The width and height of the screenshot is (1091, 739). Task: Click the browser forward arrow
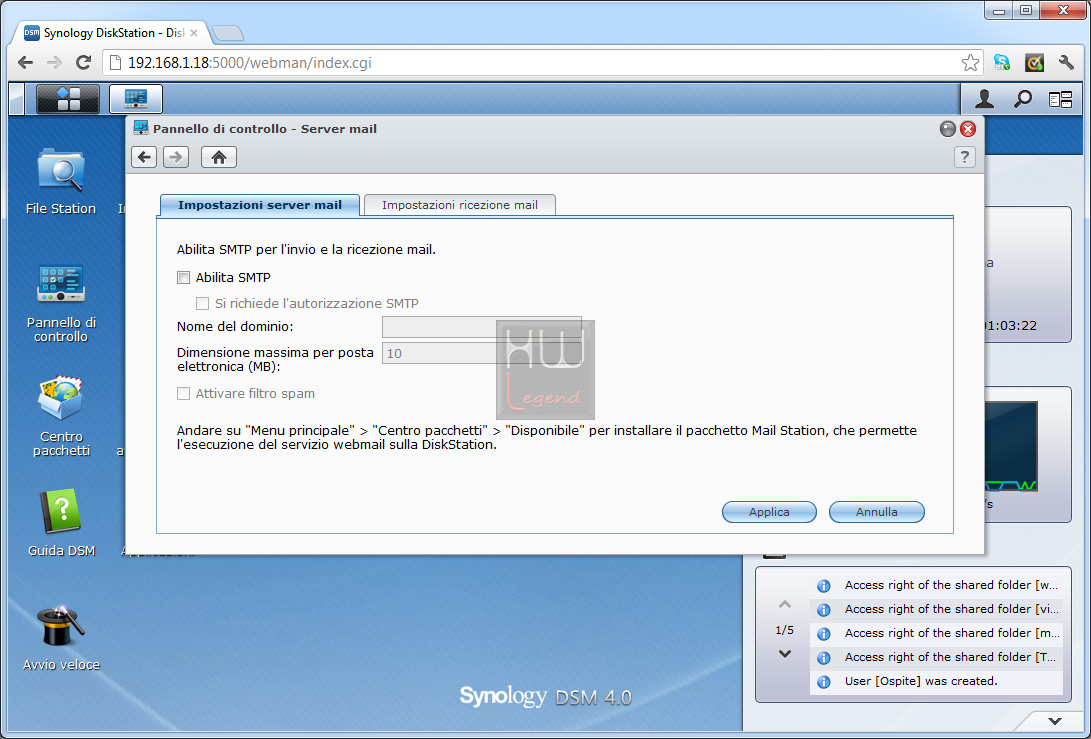point(54,63)
